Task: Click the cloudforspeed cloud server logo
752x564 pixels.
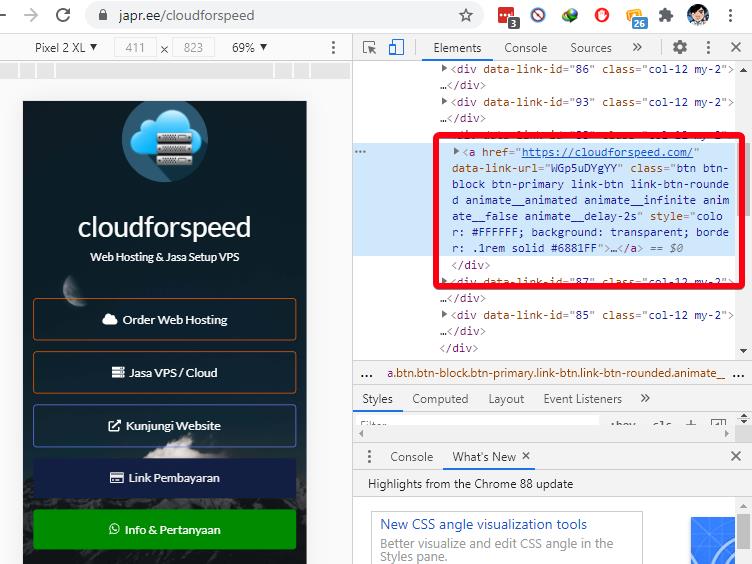Action: coord(164,141)
